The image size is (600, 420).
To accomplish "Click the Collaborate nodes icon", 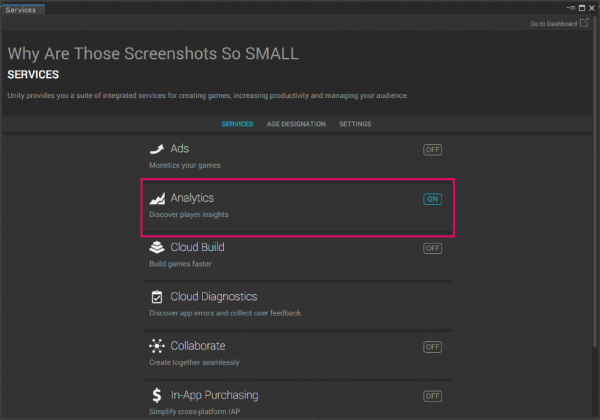I will (157, 346).
